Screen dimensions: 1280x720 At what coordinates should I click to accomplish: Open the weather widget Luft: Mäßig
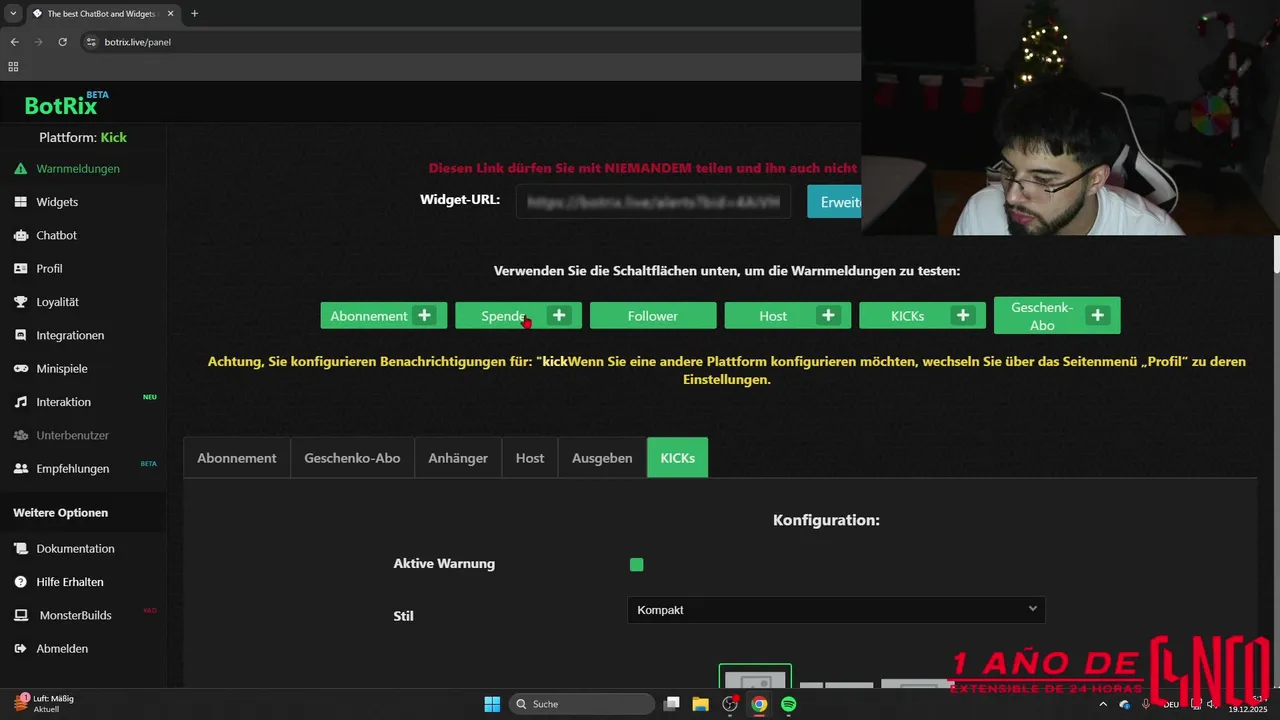pyautogui.click(x=44, y=703)
